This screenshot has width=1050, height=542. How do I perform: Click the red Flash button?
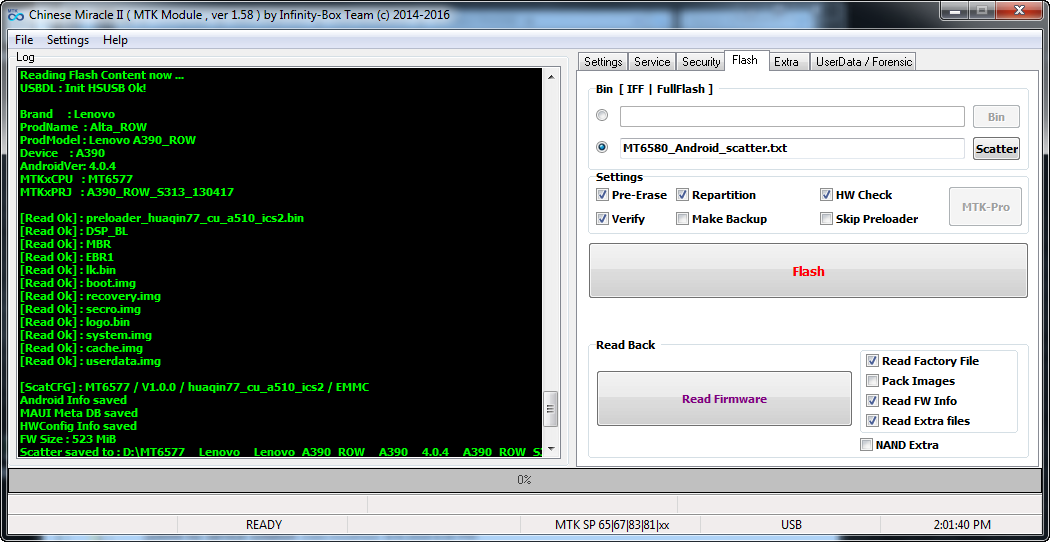tap(808, 271)
